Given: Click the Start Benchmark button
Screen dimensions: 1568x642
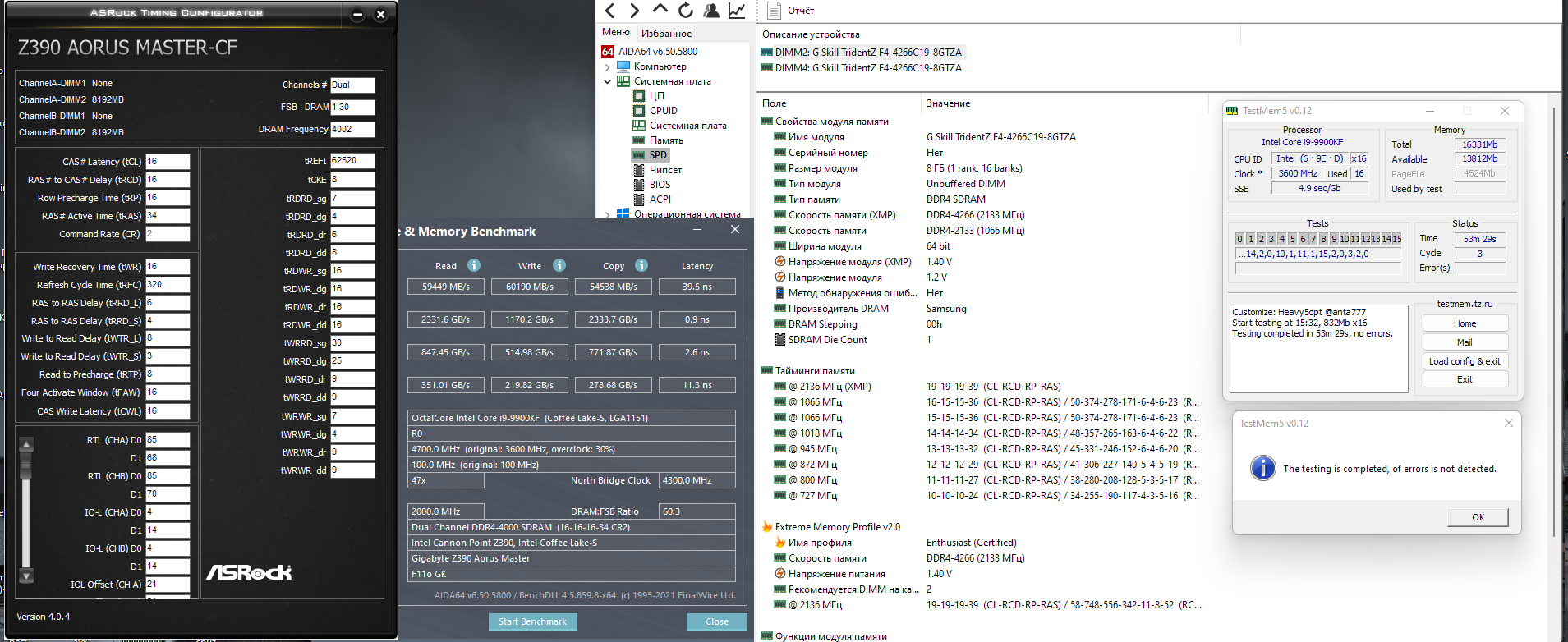Looking at the screenshot, I should pyautogui.click(x=532, y=621).
